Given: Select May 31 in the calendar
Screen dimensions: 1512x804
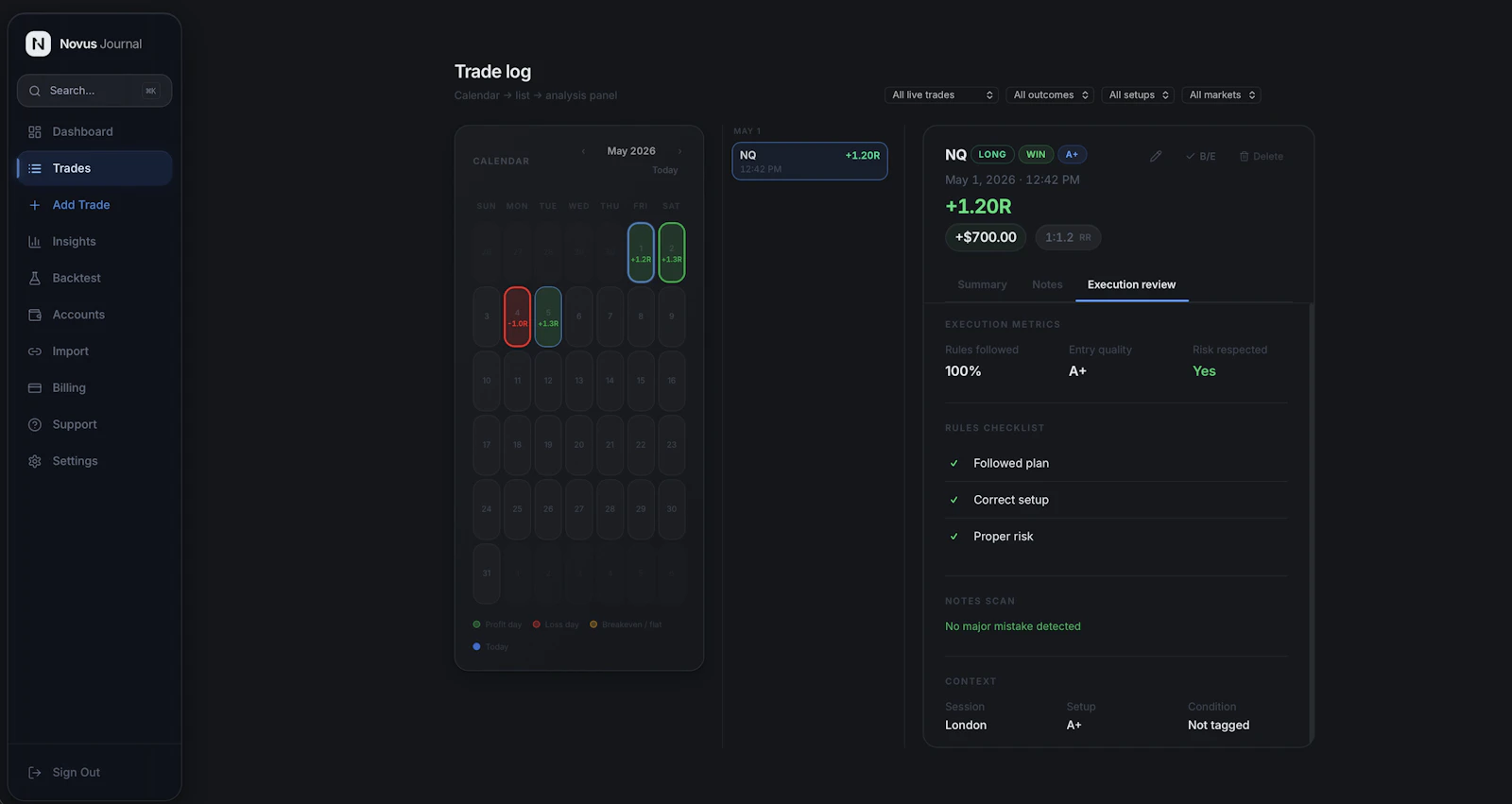Looking at the screenshot, I should point(487,573).
